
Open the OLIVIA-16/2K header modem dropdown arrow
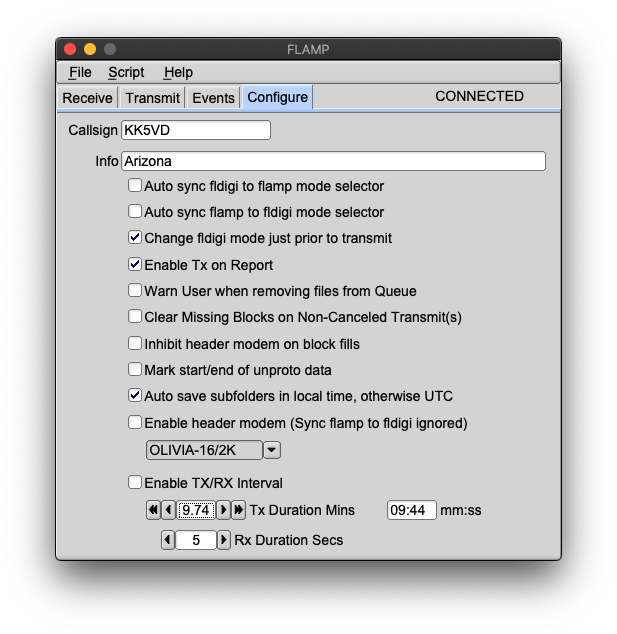click(272, 450)
